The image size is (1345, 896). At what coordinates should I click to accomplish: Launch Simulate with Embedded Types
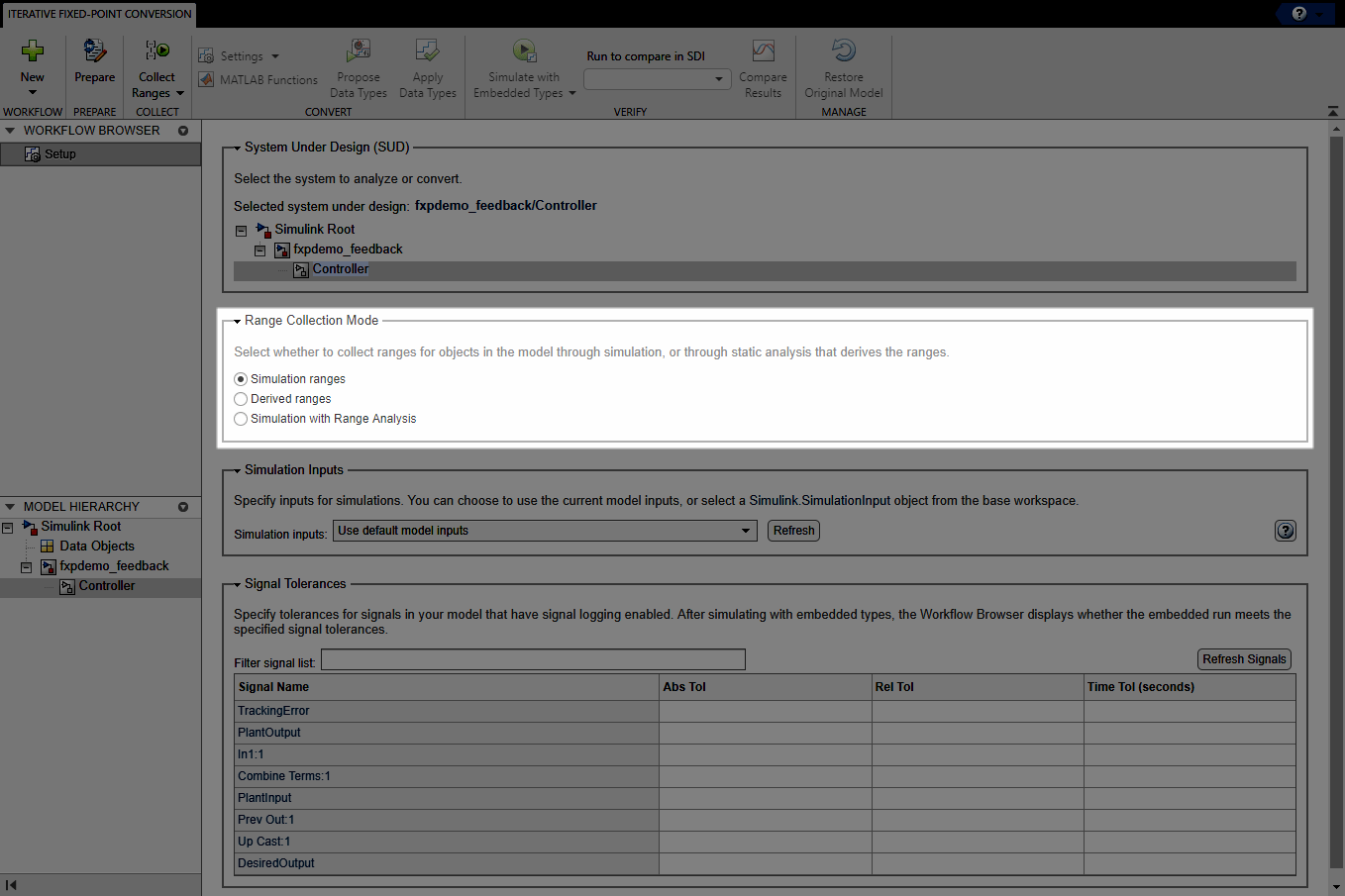pos(524,50)
